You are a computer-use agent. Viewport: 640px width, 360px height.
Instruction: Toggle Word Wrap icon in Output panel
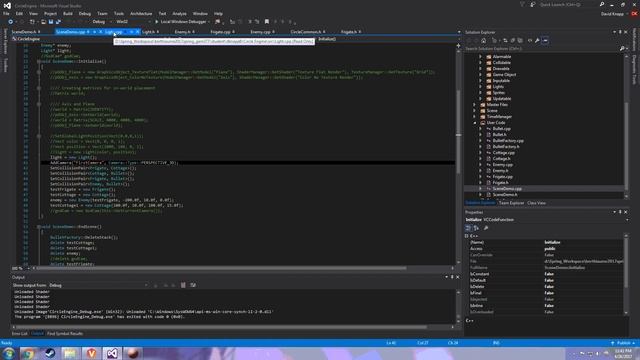pyautogui.click(x=193, y=285)
